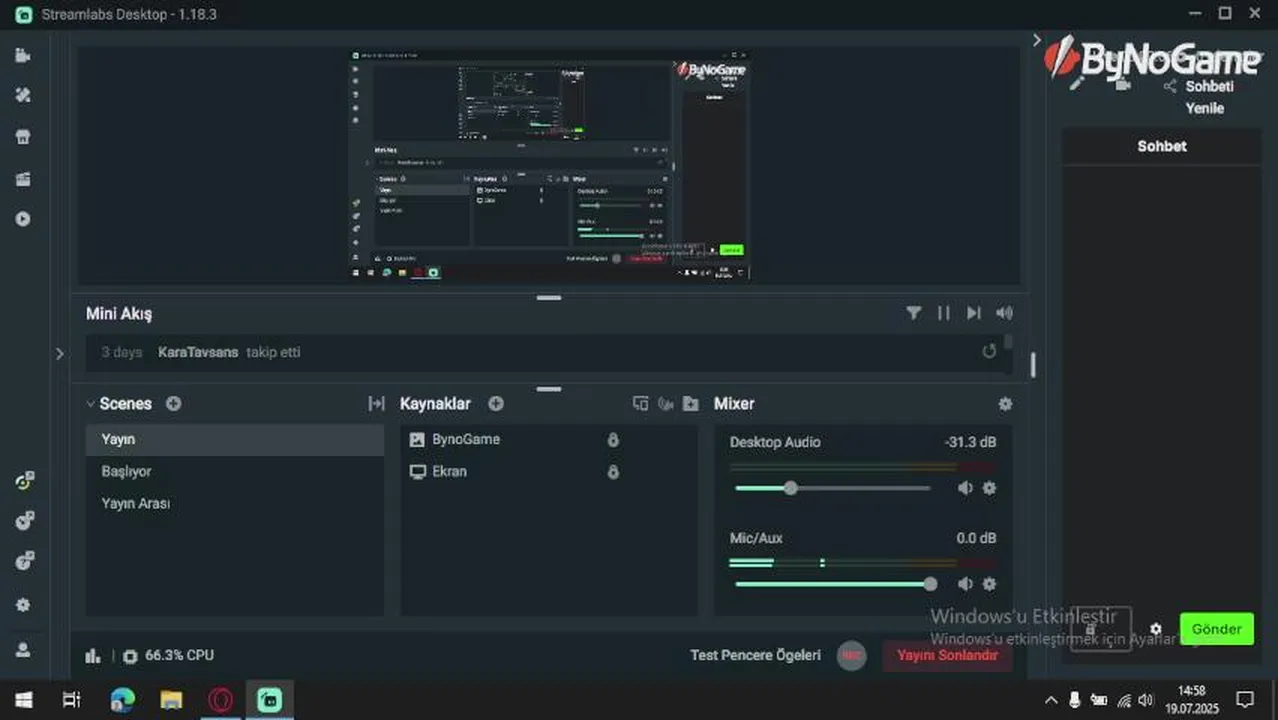This screenshot has height=720, width=1278.
Task: Click the 66.3% CPU indicator
Action: [x=169, y=656]
